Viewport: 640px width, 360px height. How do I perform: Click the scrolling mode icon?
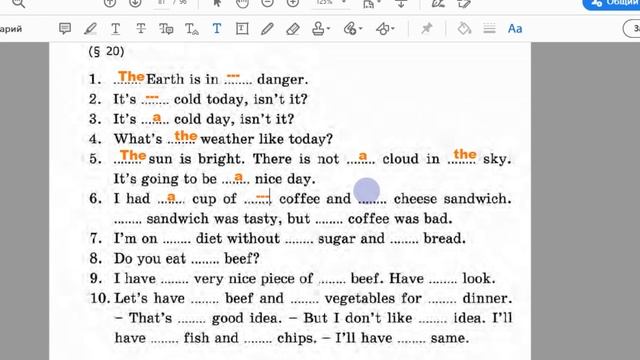click(x=401, y=3)
